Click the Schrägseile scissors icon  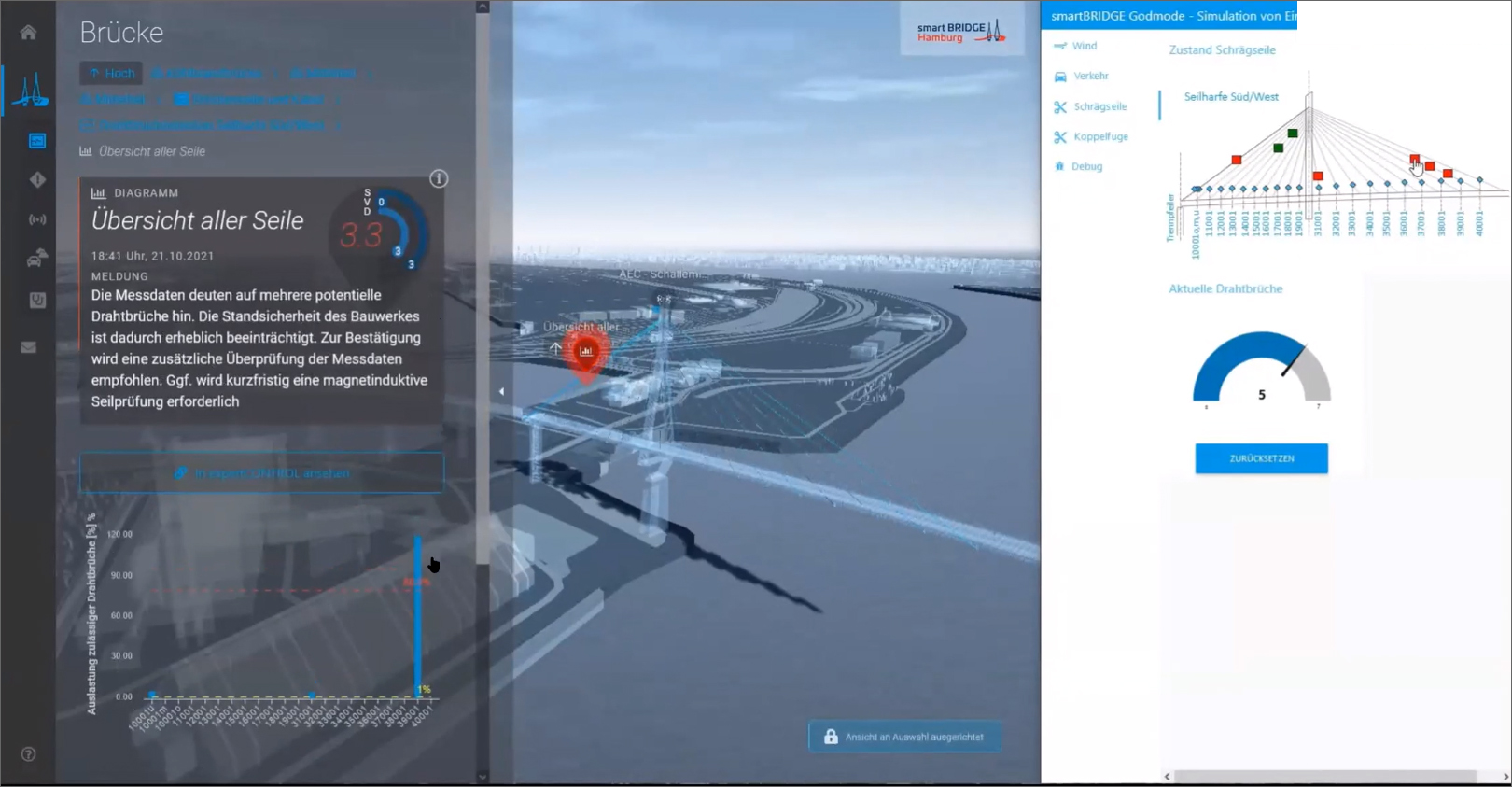click(1060, 107)
